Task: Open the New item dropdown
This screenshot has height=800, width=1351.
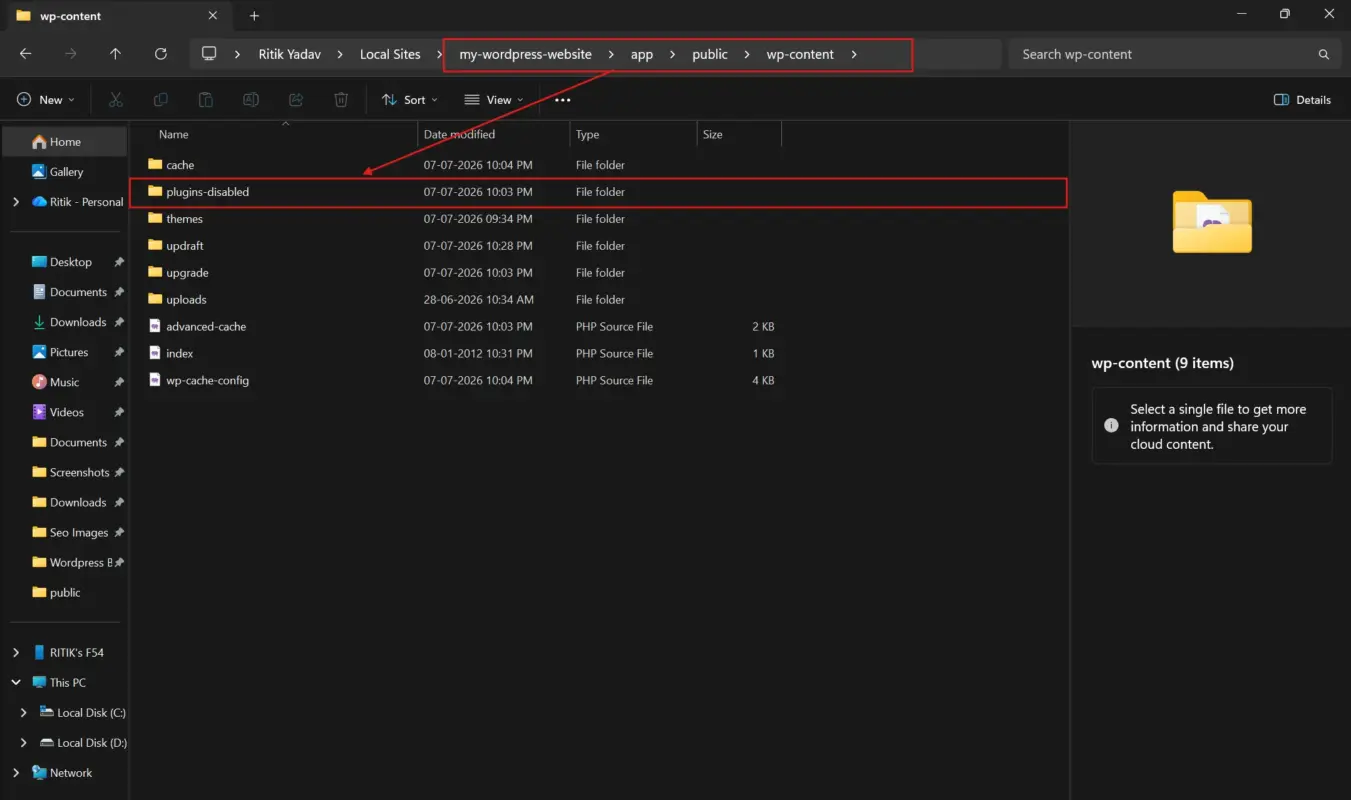Action: pyautogui.click(x=45, y=100)
